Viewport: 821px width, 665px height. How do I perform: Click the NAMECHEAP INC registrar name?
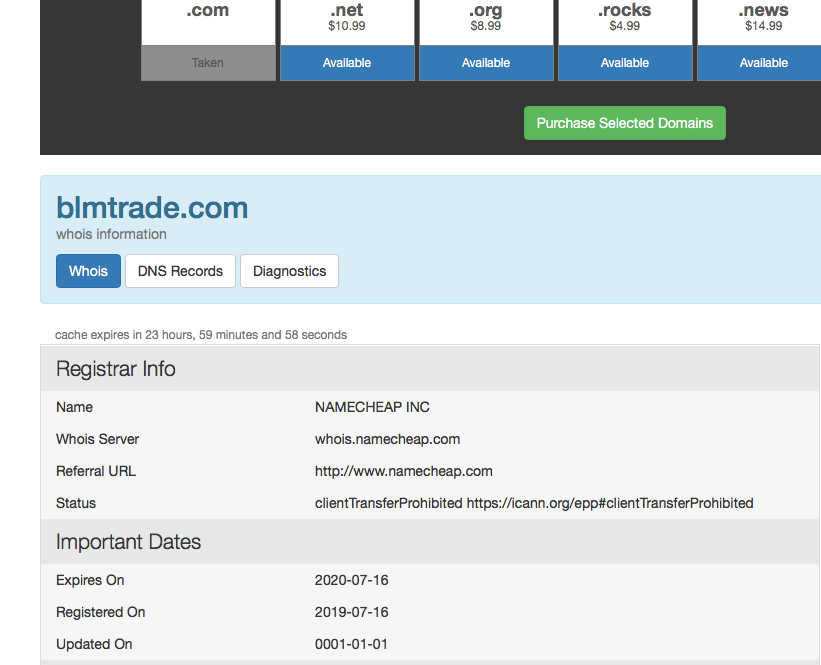372,407
